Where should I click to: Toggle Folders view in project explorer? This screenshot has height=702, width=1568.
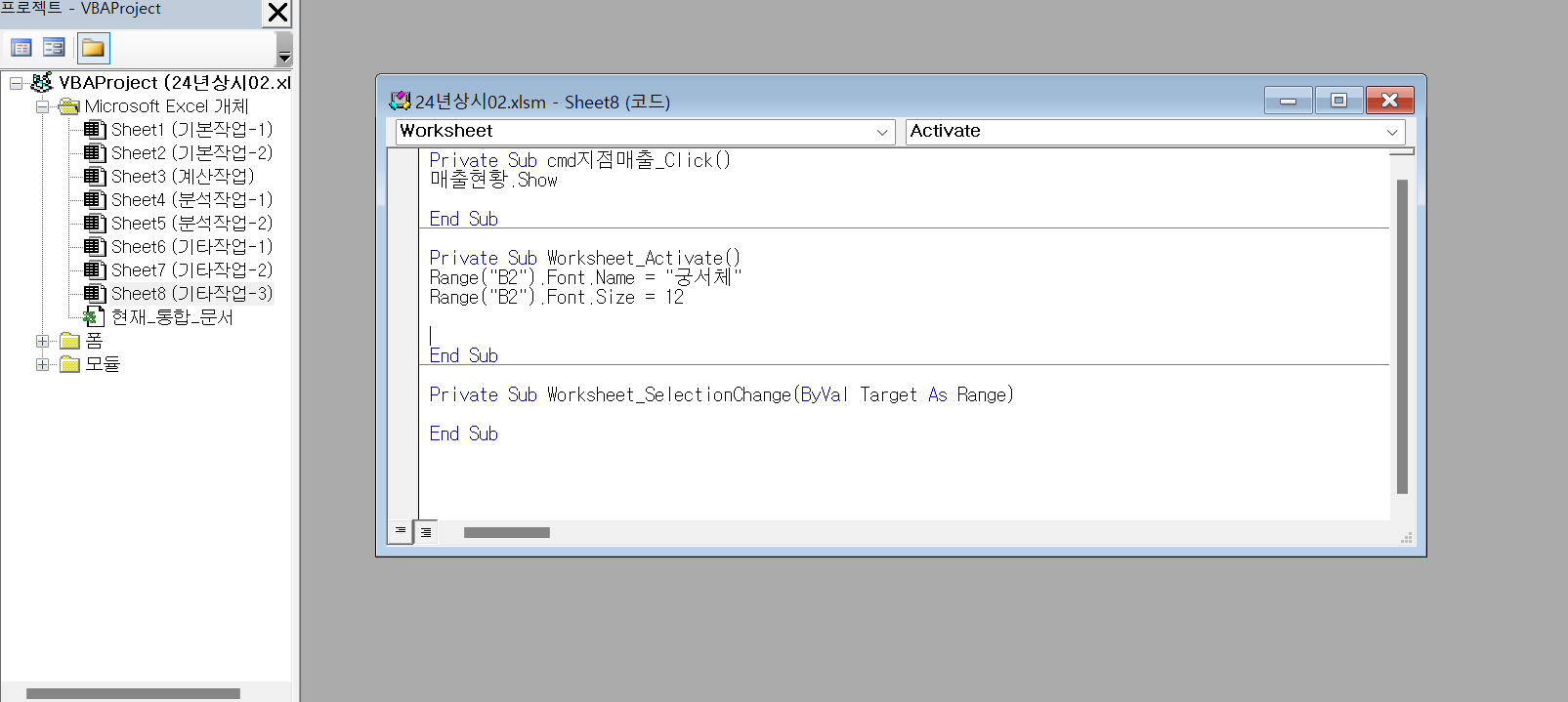(93, 48)
